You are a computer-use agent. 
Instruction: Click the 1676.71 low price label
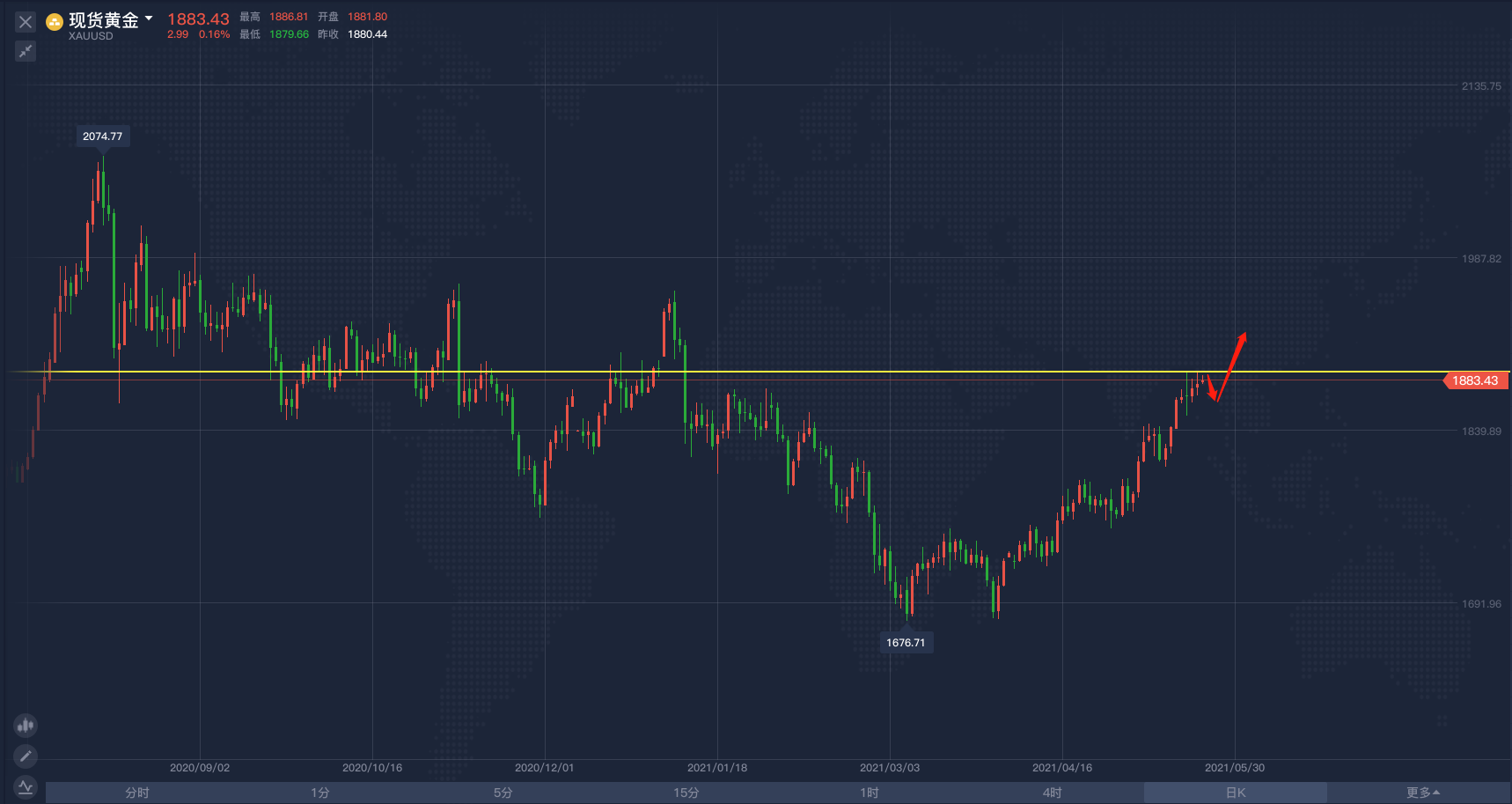click(x=906, y=642)
